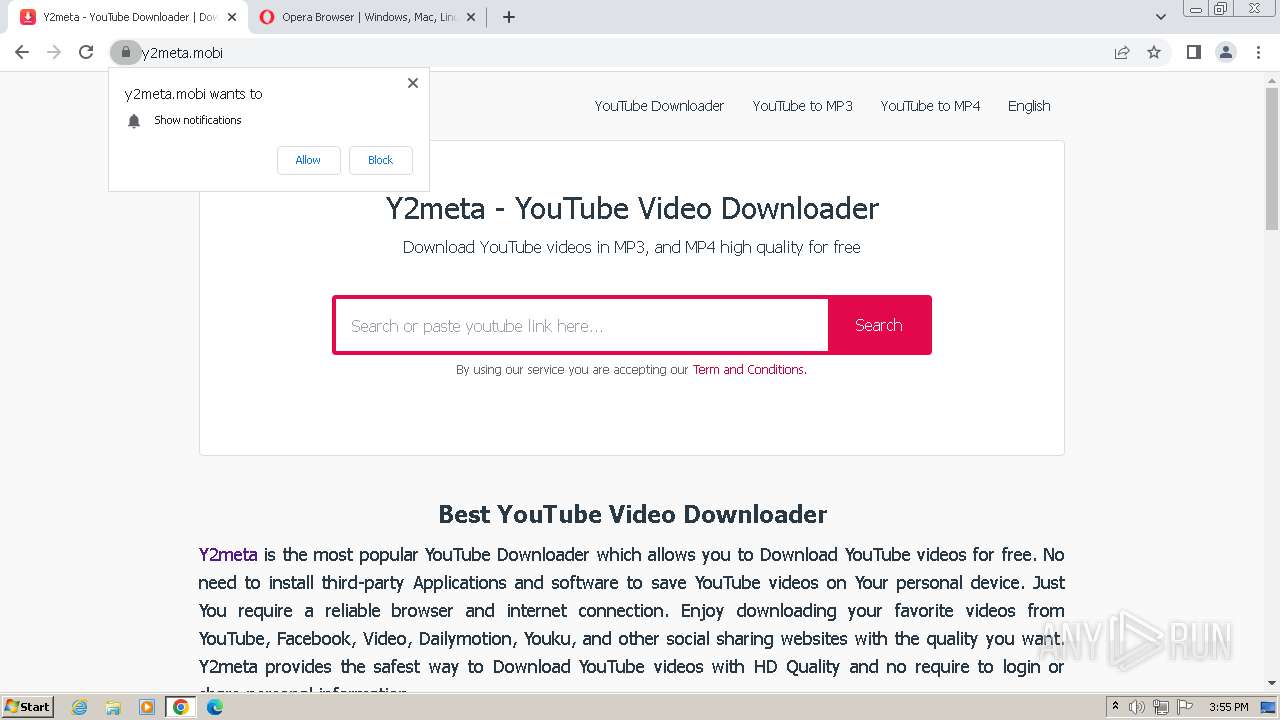Viewport: 1280px width, 720px height.
Task: Open the side panel icon
Action: [1193, 52]
